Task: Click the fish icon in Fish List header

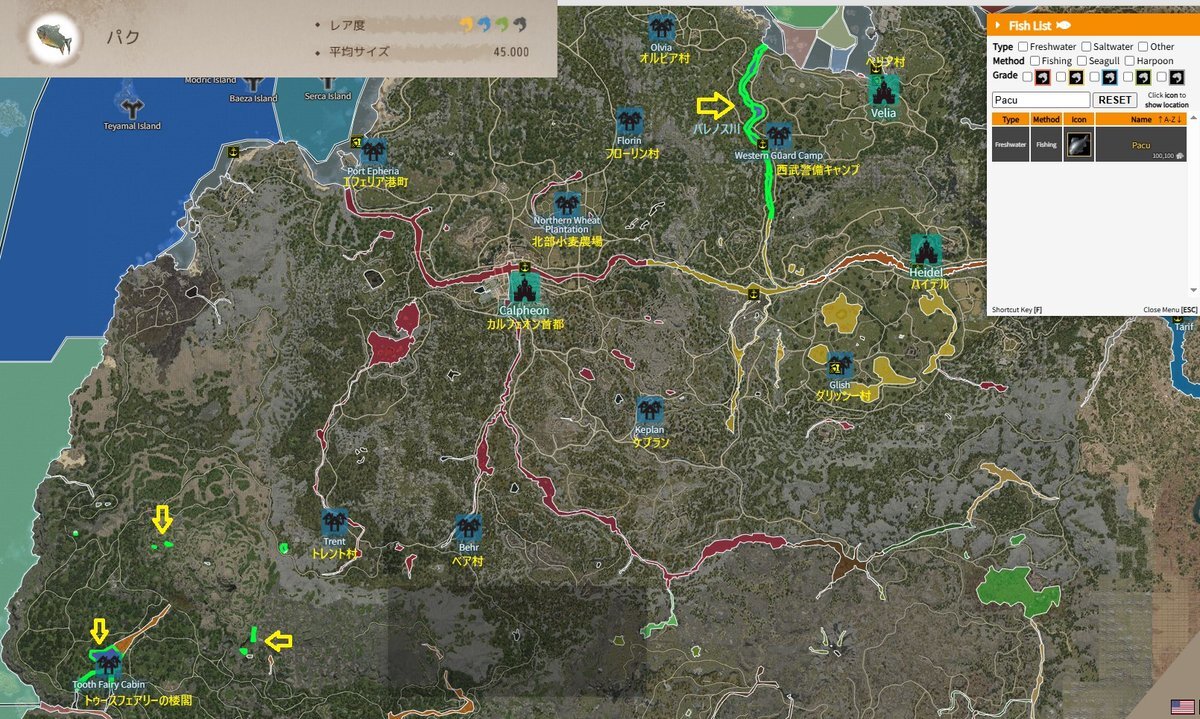Action: pos(1063,26)
